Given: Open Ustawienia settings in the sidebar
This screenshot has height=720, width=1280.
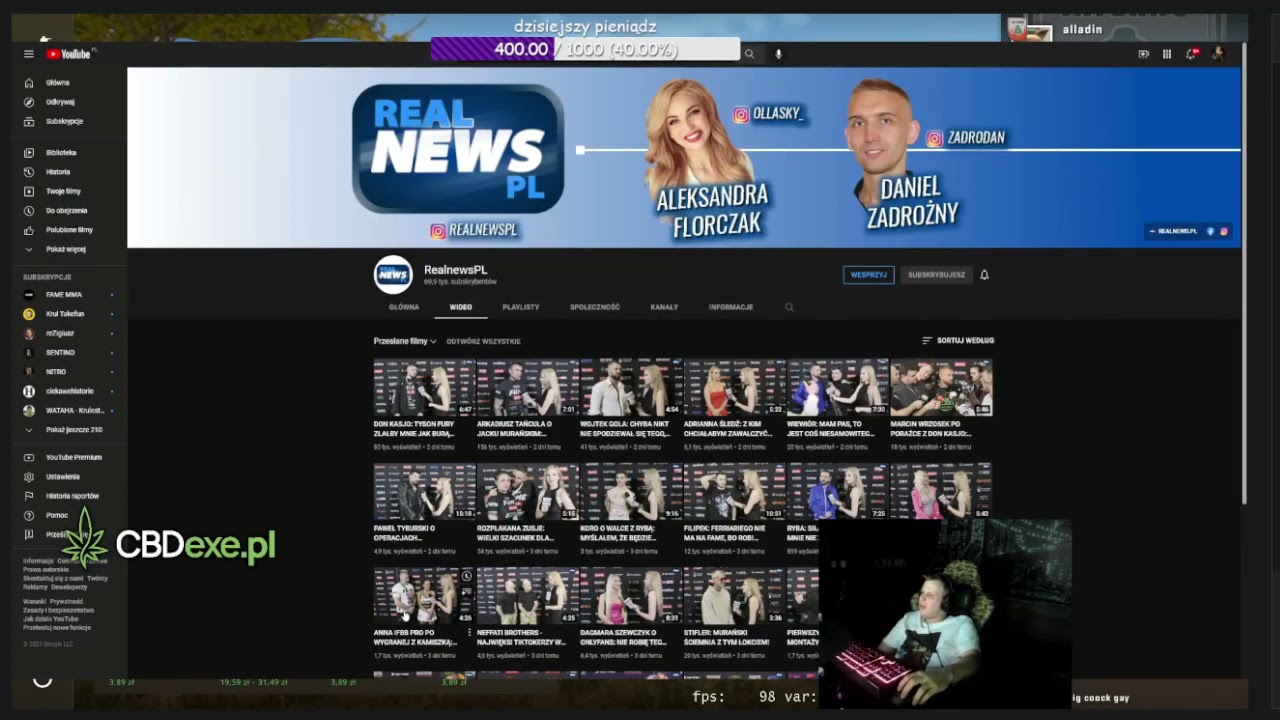Looking at the screenshot, I should 62,477.
